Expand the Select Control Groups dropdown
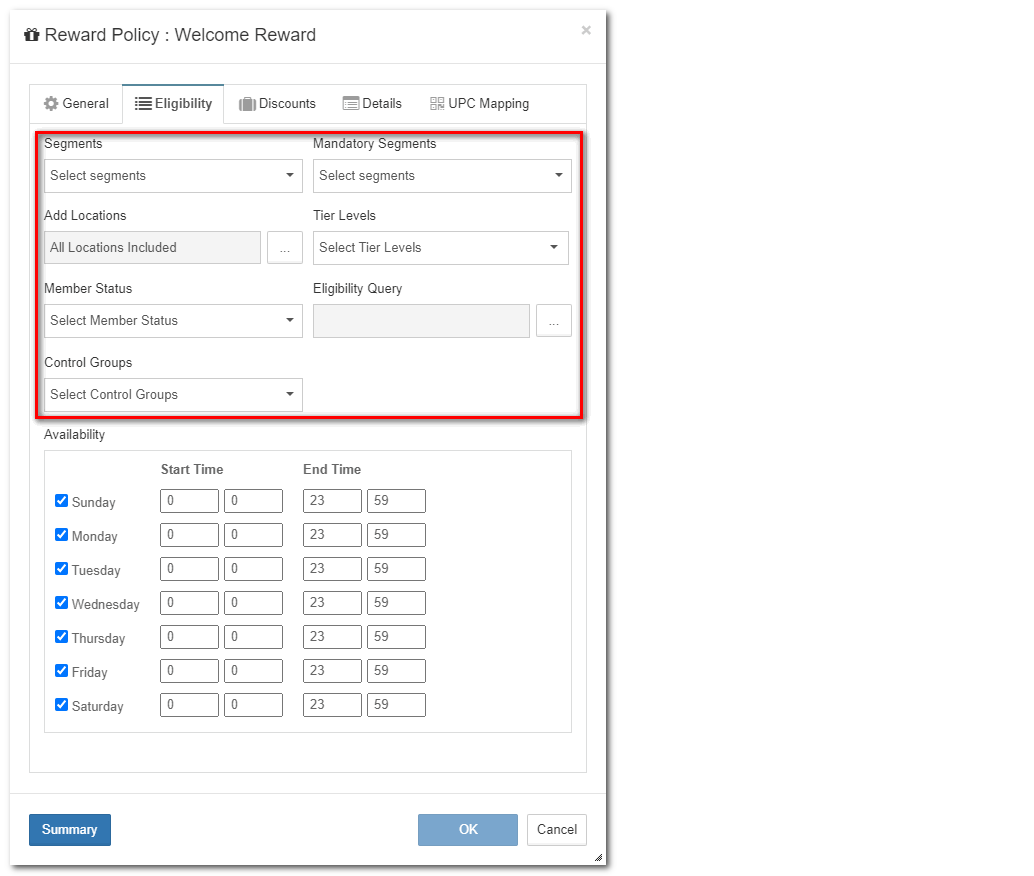The height and width of the screenshot is (876, 1034). coord(173,395)
